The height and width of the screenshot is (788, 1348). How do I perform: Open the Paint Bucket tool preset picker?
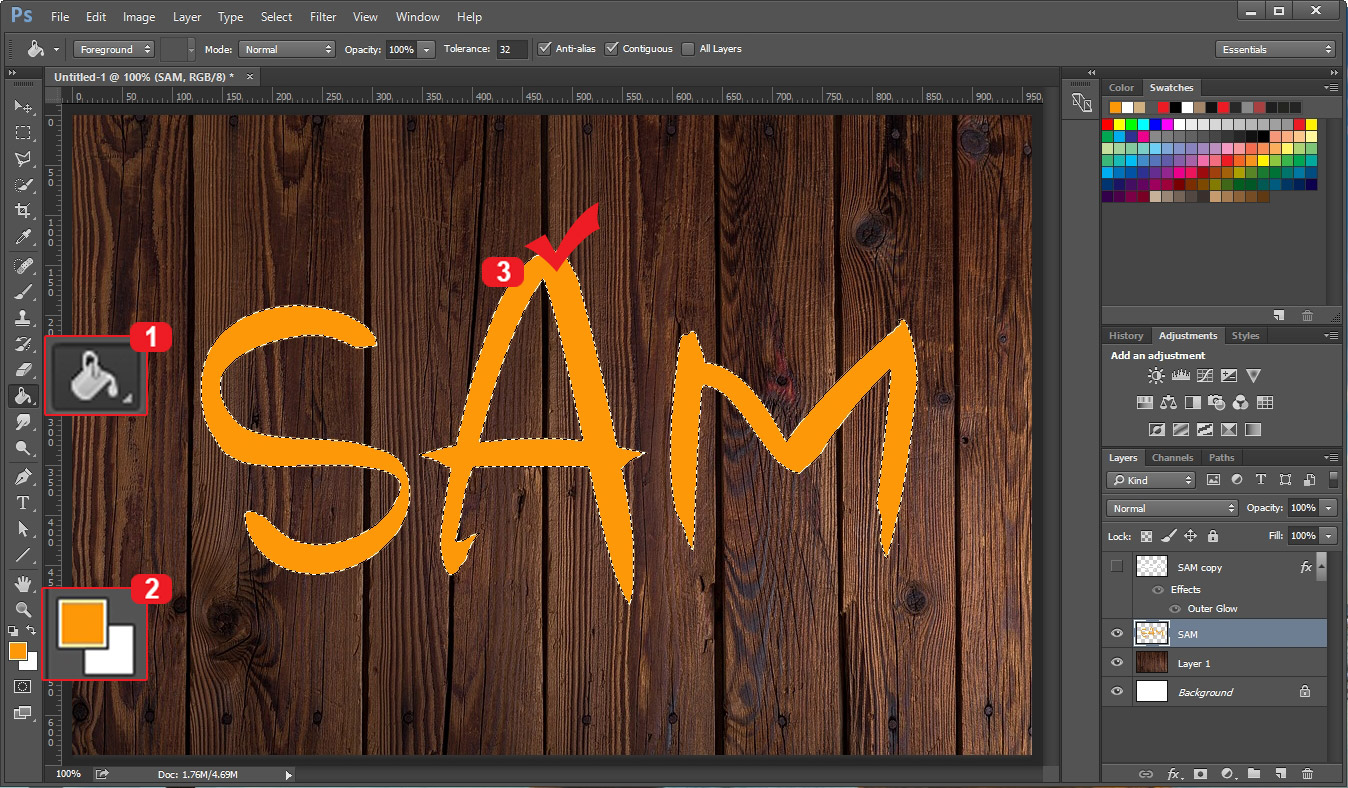tap(43, 49)
